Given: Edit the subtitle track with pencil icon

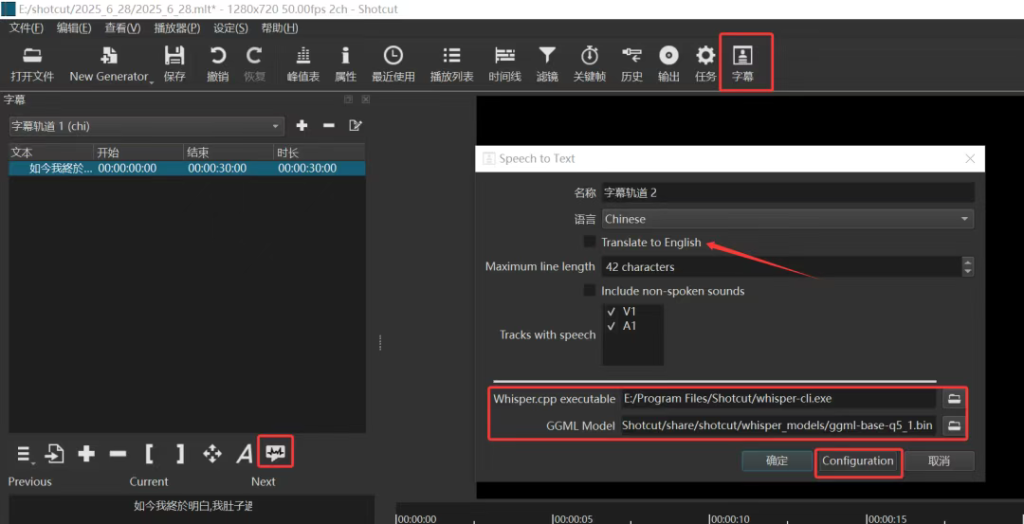Looking at the screenshot, I should [x=355, y=125].
